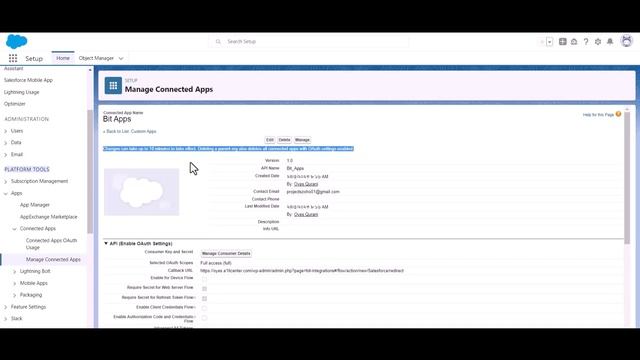Click the Help for this Page icon
The image size is (640, 360).
pyautogui.click(x=618, y=114)
